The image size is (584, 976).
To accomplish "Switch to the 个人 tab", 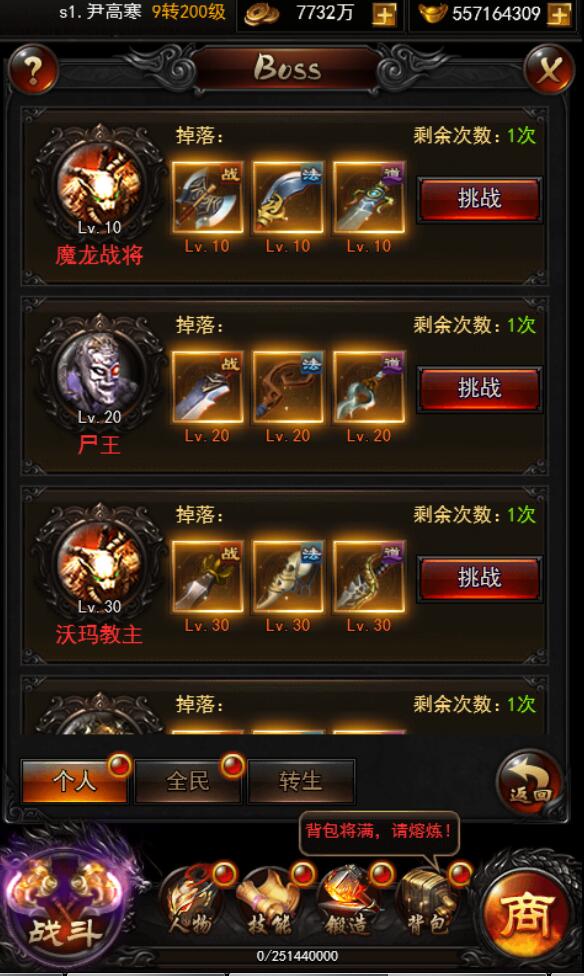I will (x=75, y=781).
